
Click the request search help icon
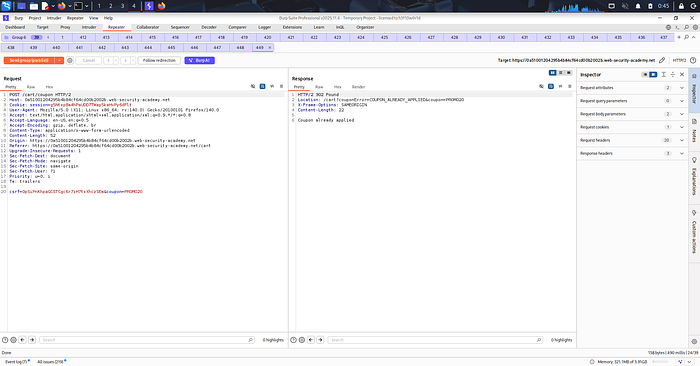5,340
